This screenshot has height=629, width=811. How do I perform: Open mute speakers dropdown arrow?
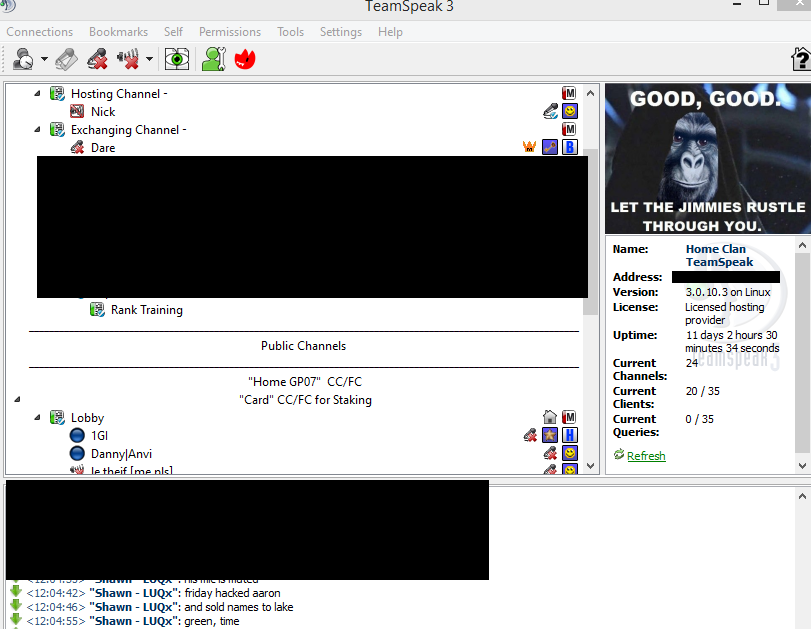(149, 59)
